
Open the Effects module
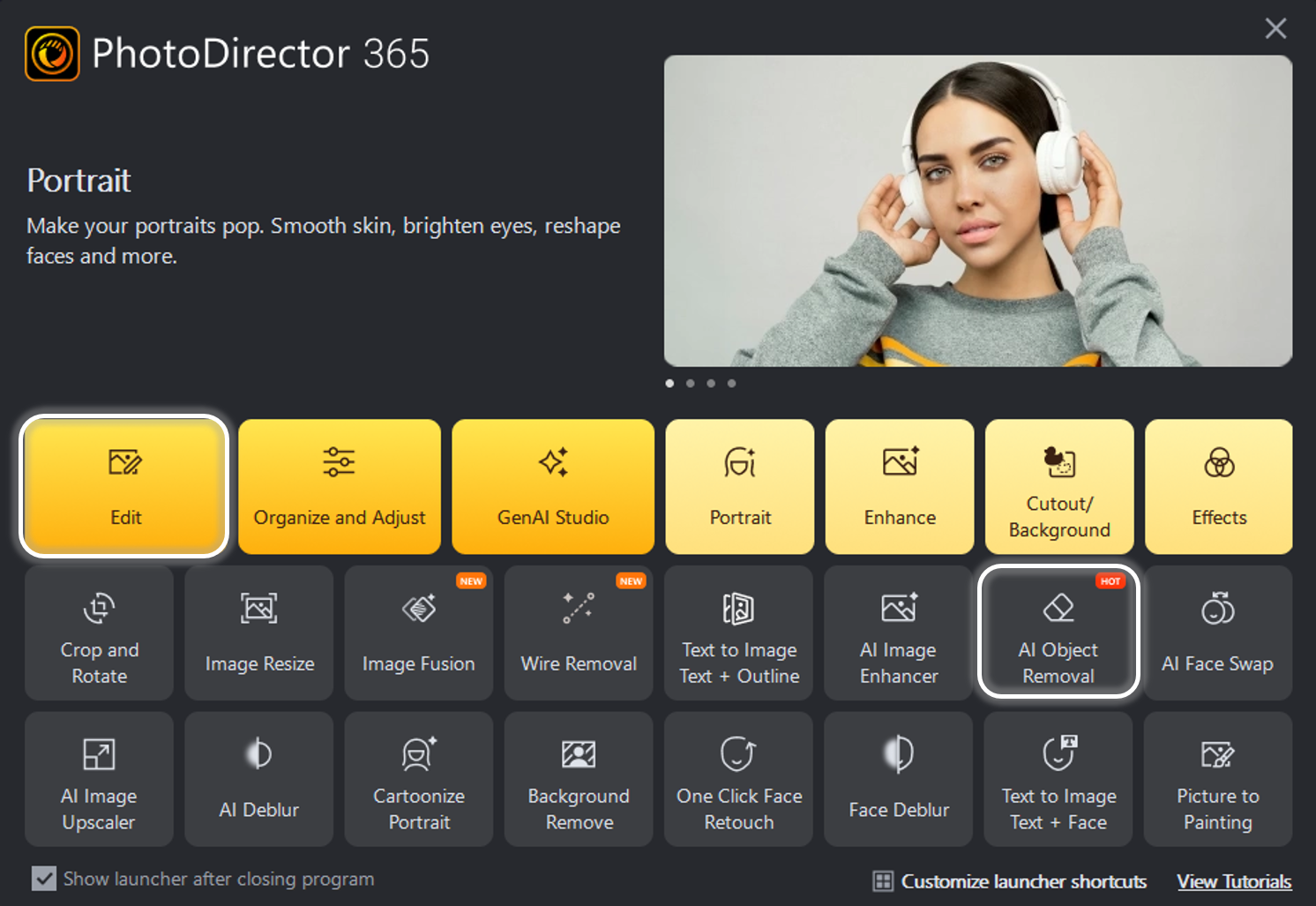pos(1219,486)
